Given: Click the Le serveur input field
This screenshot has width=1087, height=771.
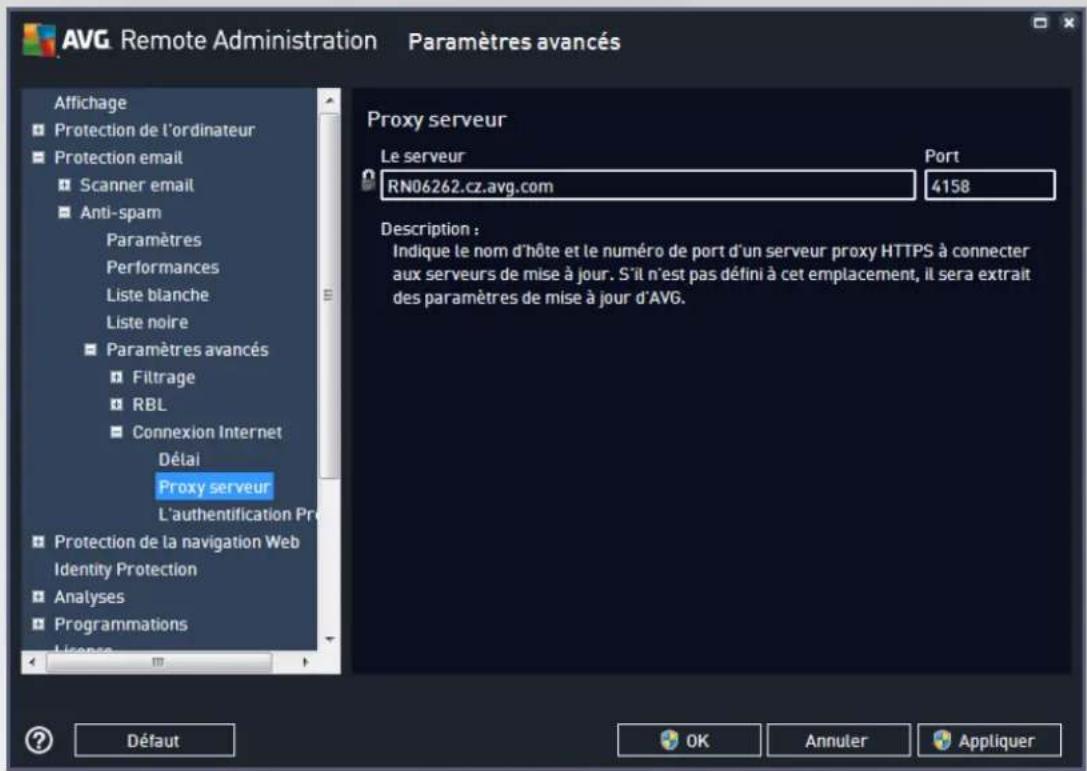Looking at the screenshot, I should (x=647, y=186).
